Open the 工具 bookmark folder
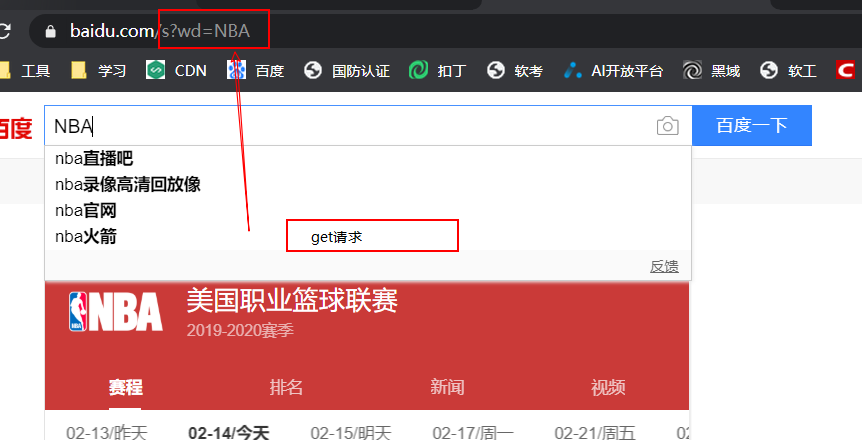 pos(25,70)
